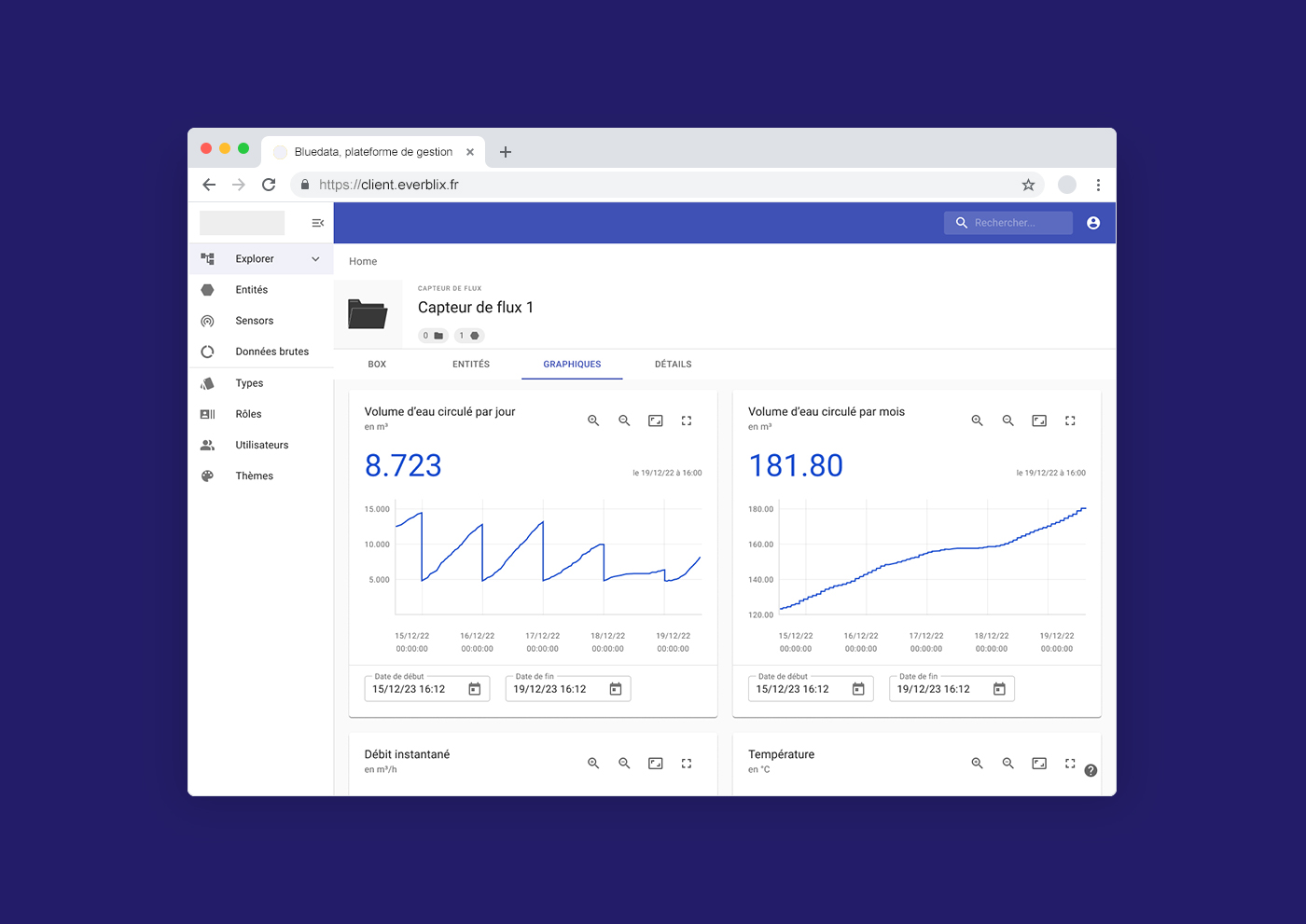The height and width of the screenshot is (924, 1306).
Task: Open the user account icon in the blue header
Action: 1093,223
